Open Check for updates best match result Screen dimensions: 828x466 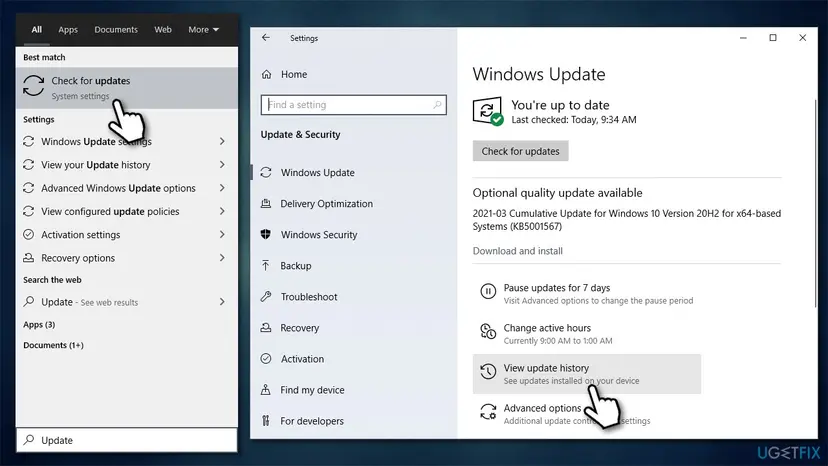pyautogui.click(x=127, y=88)
